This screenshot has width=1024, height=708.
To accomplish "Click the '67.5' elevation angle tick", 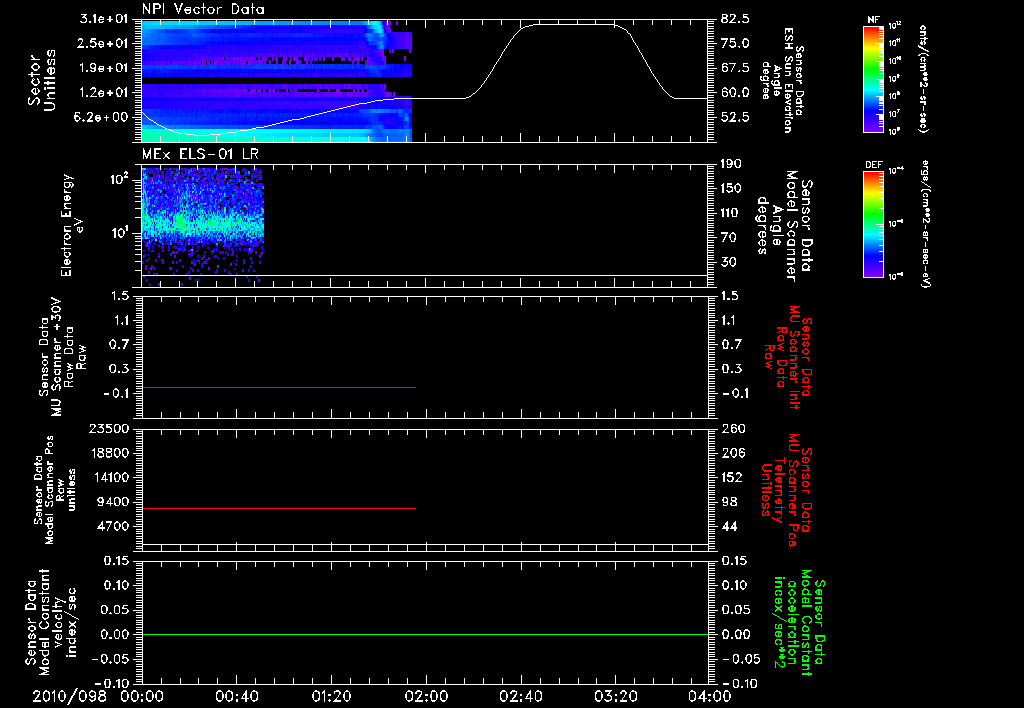I will pyautogui.click(x=735, y=68).
